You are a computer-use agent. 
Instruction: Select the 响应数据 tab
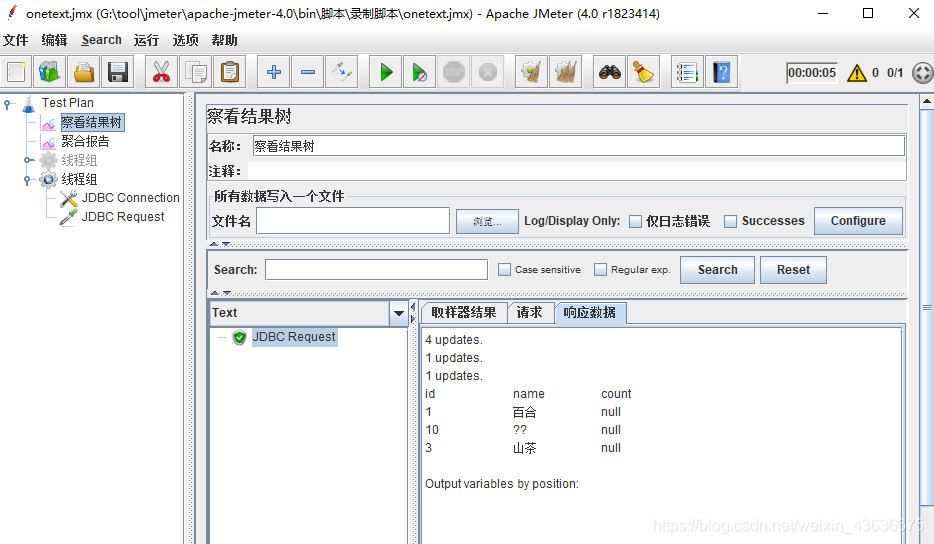coord(590,313)
